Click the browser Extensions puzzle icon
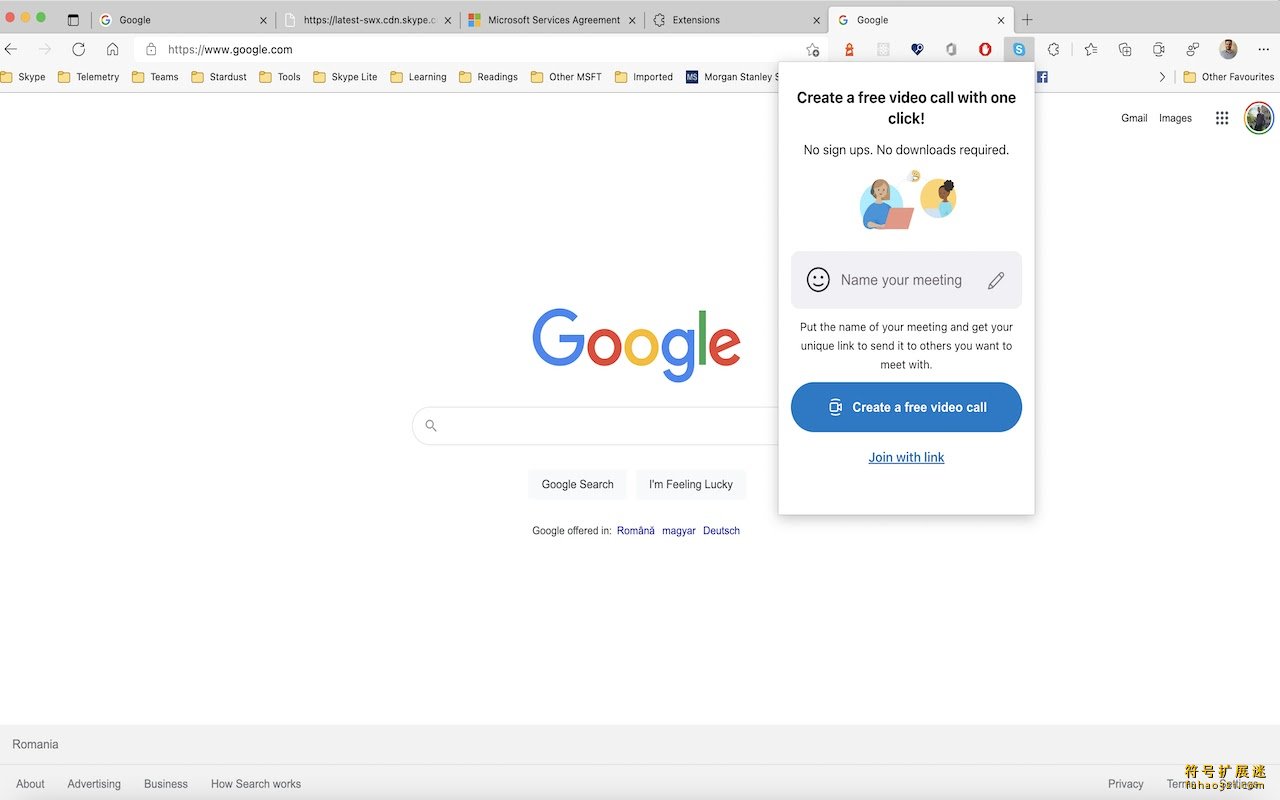This screenshot has height=800, width=1280. [x=1053, y=49]
